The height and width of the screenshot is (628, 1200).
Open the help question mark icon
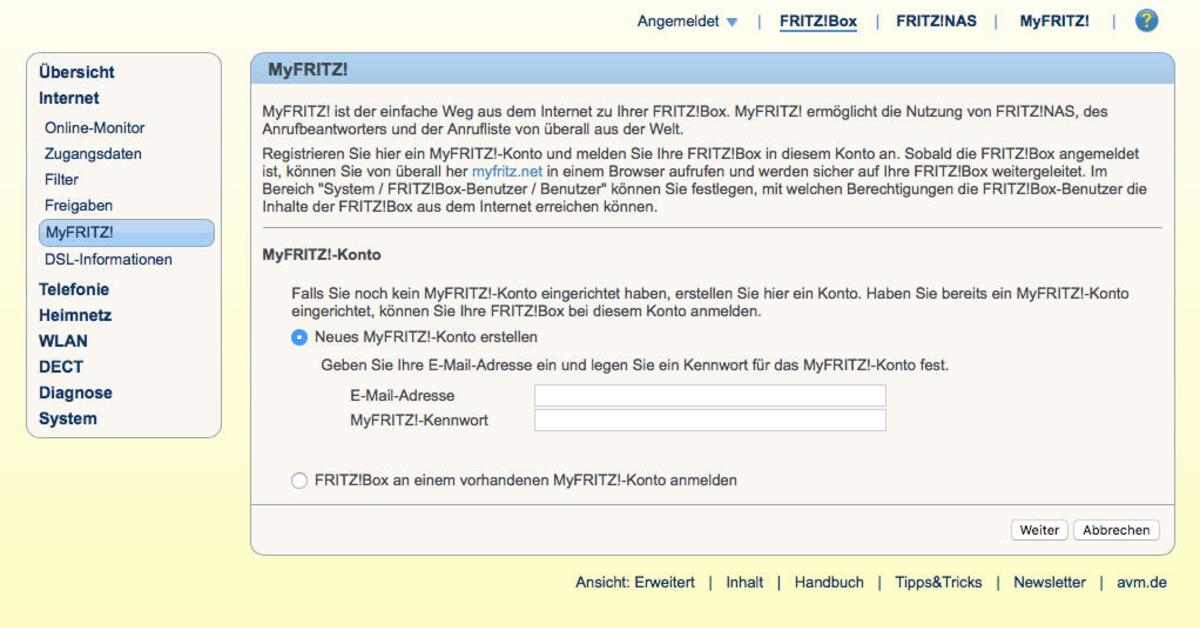coord(1146,20)
